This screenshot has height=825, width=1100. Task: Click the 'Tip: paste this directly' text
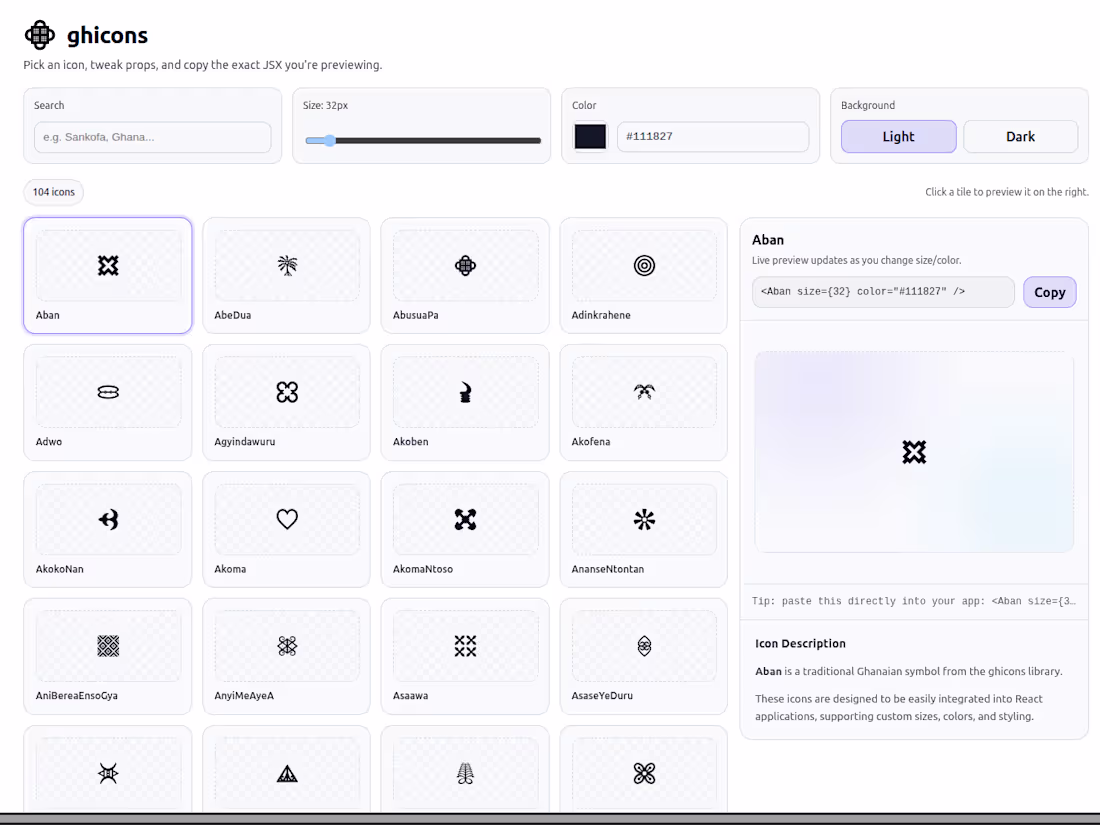coord(913,601)
